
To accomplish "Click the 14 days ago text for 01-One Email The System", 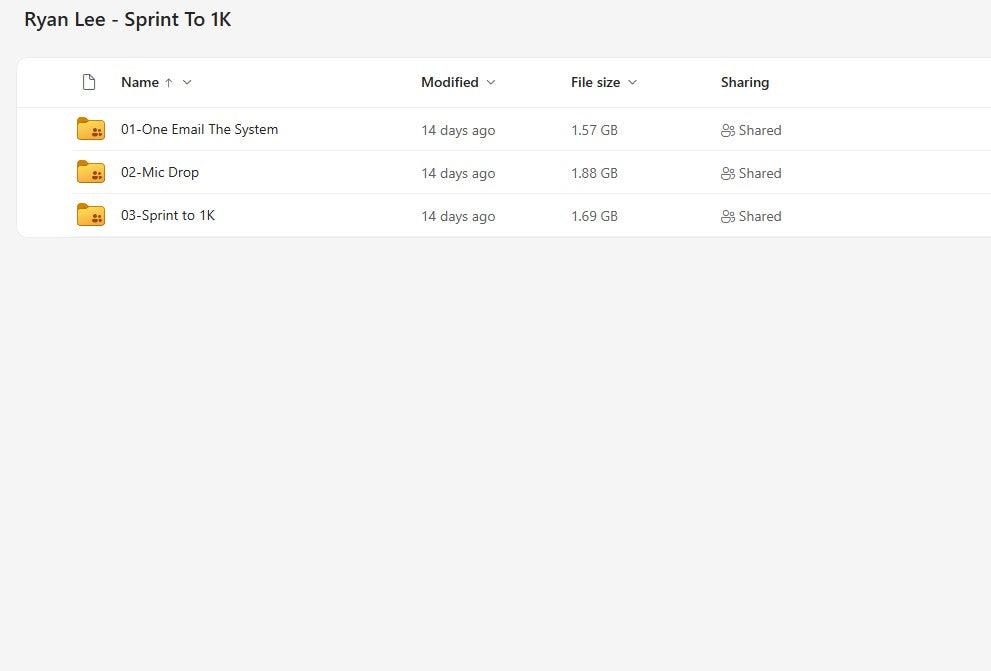I will point(458,129).
